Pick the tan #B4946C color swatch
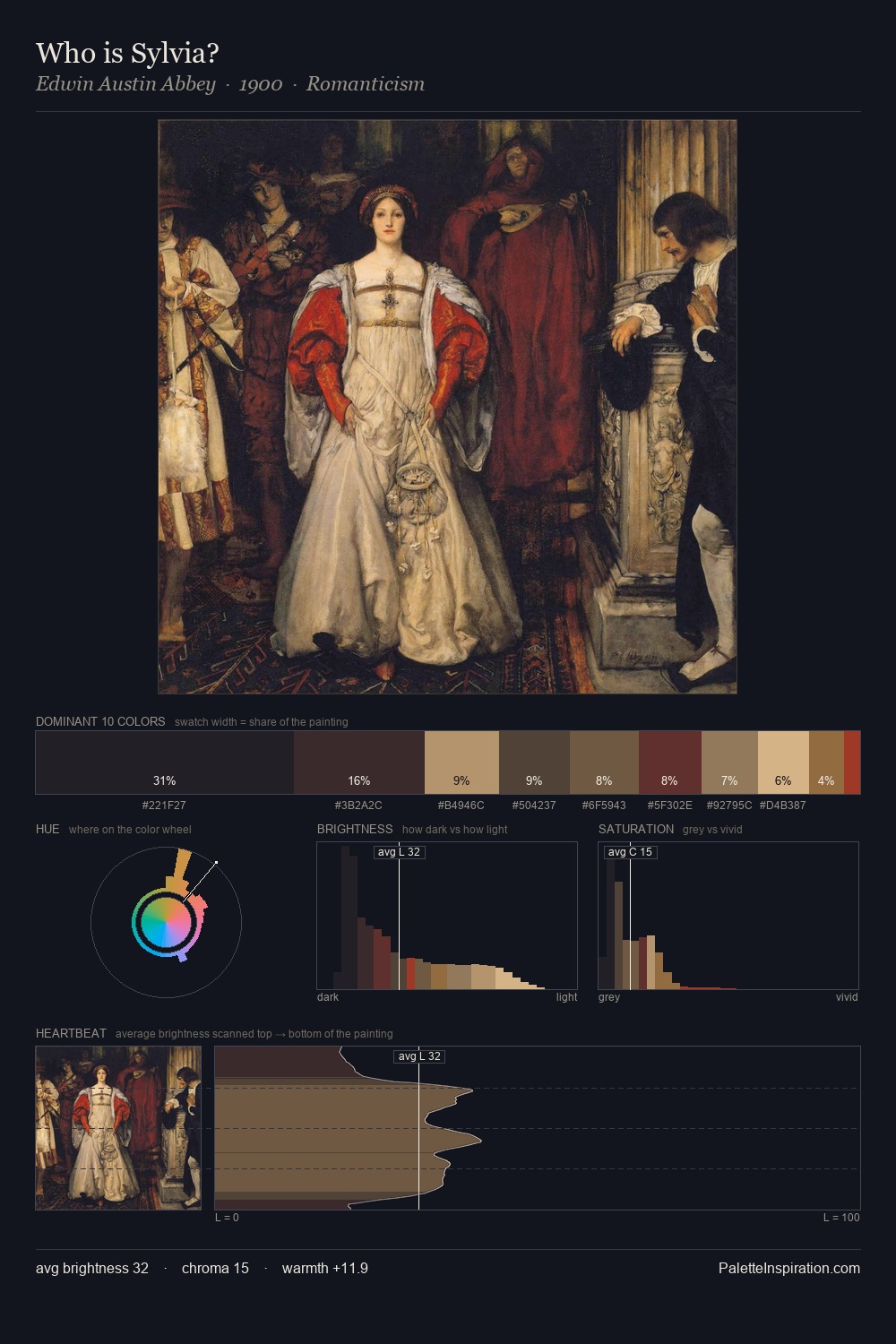 click(x=461, y=762)
